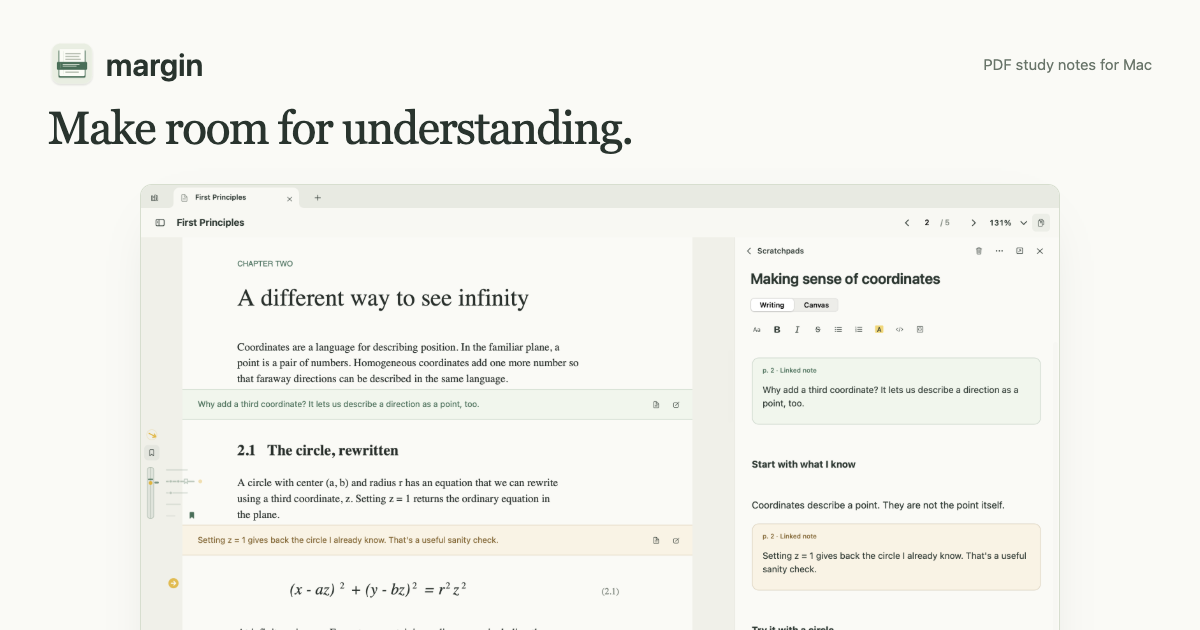Adjust the vertical page slider in gutter
This screenshot has height=630, width=1200.
pos(151,492)
